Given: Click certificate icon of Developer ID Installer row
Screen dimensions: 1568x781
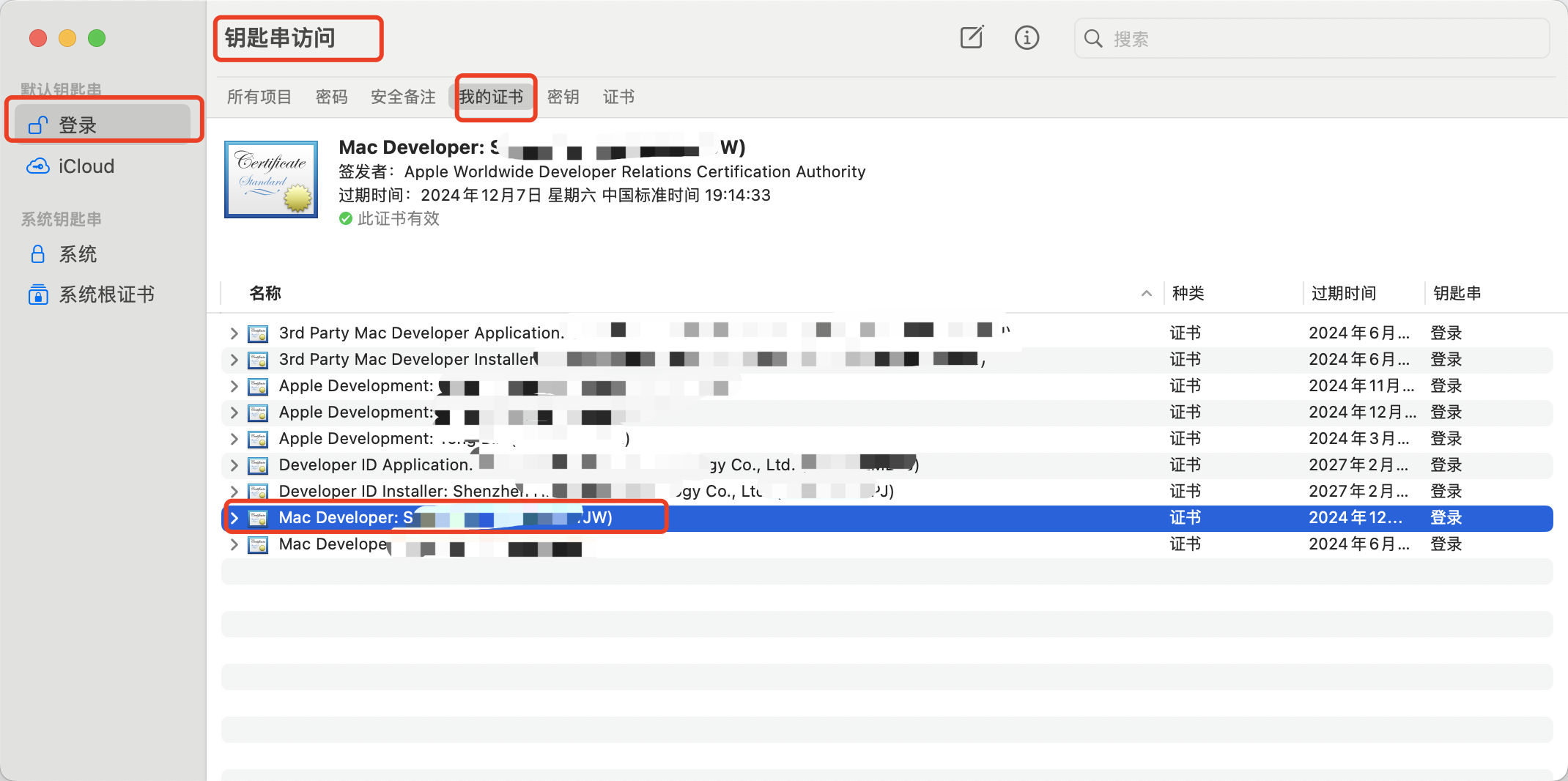Looking at the screenshot, I should pyautogui.click(x=258, y=492).
